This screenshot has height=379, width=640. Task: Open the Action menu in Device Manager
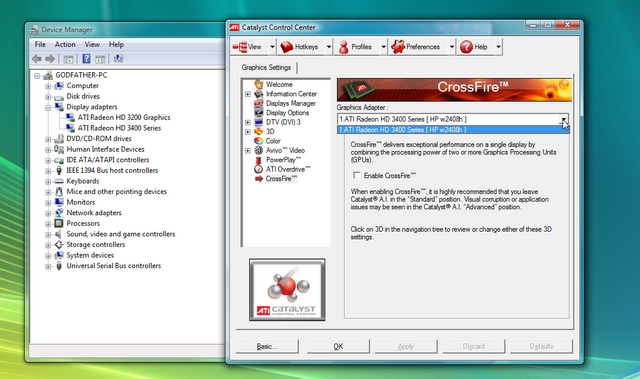[65, 44]
